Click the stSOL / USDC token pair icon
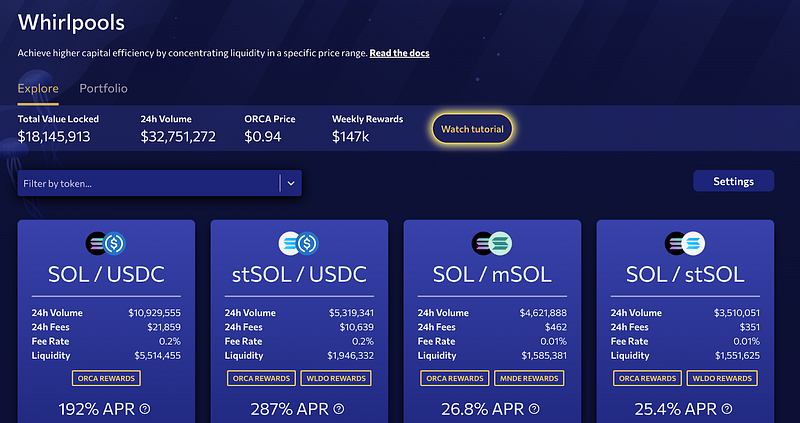The image size is (800, 423). (x=298, y=242)
